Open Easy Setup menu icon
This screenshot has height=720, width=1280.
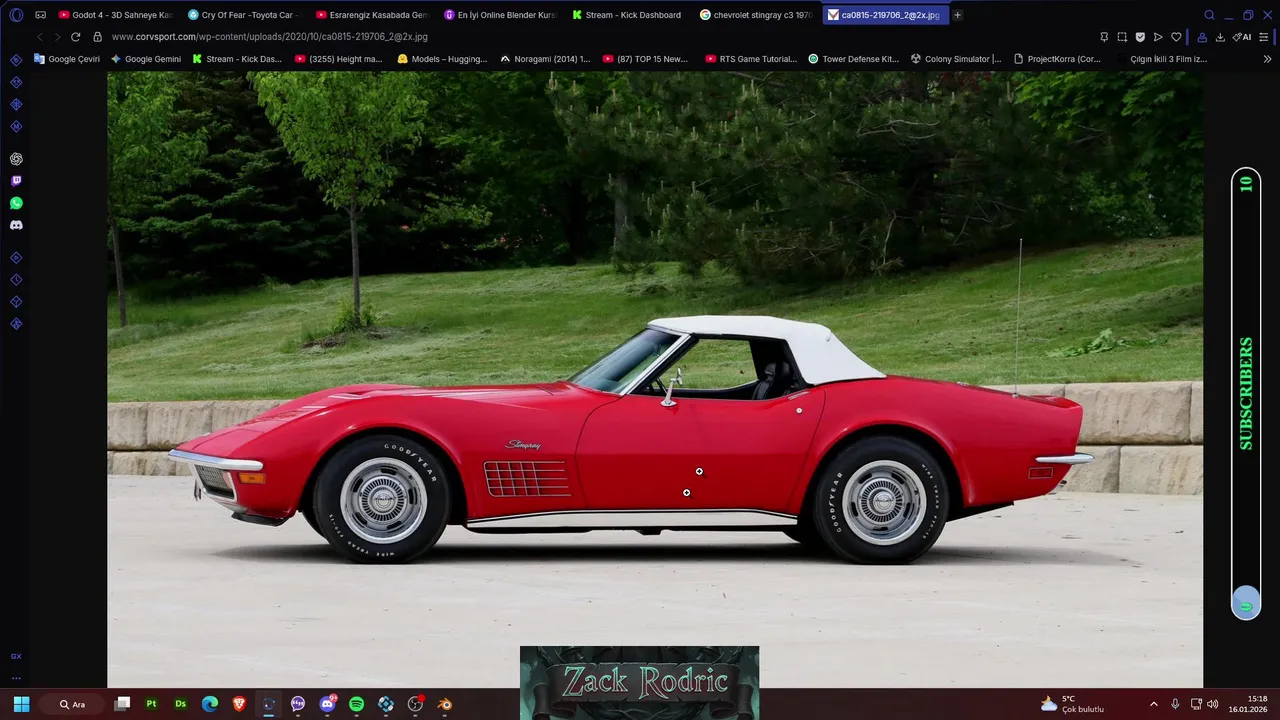click(1265, 37)
